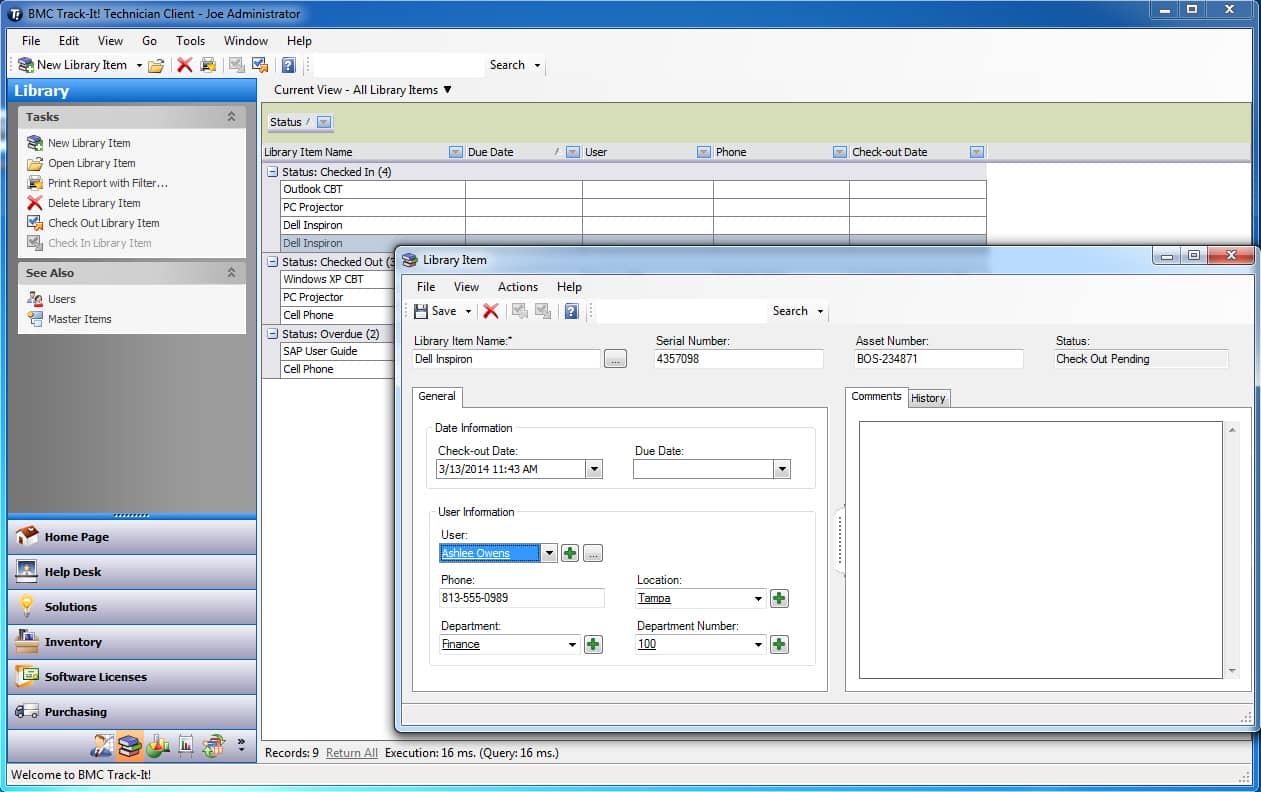The width and height of the screenshot is (1261, 792).
Task: Open the dropdown arrow beside New Library Item
Action: tap(139, 65)
